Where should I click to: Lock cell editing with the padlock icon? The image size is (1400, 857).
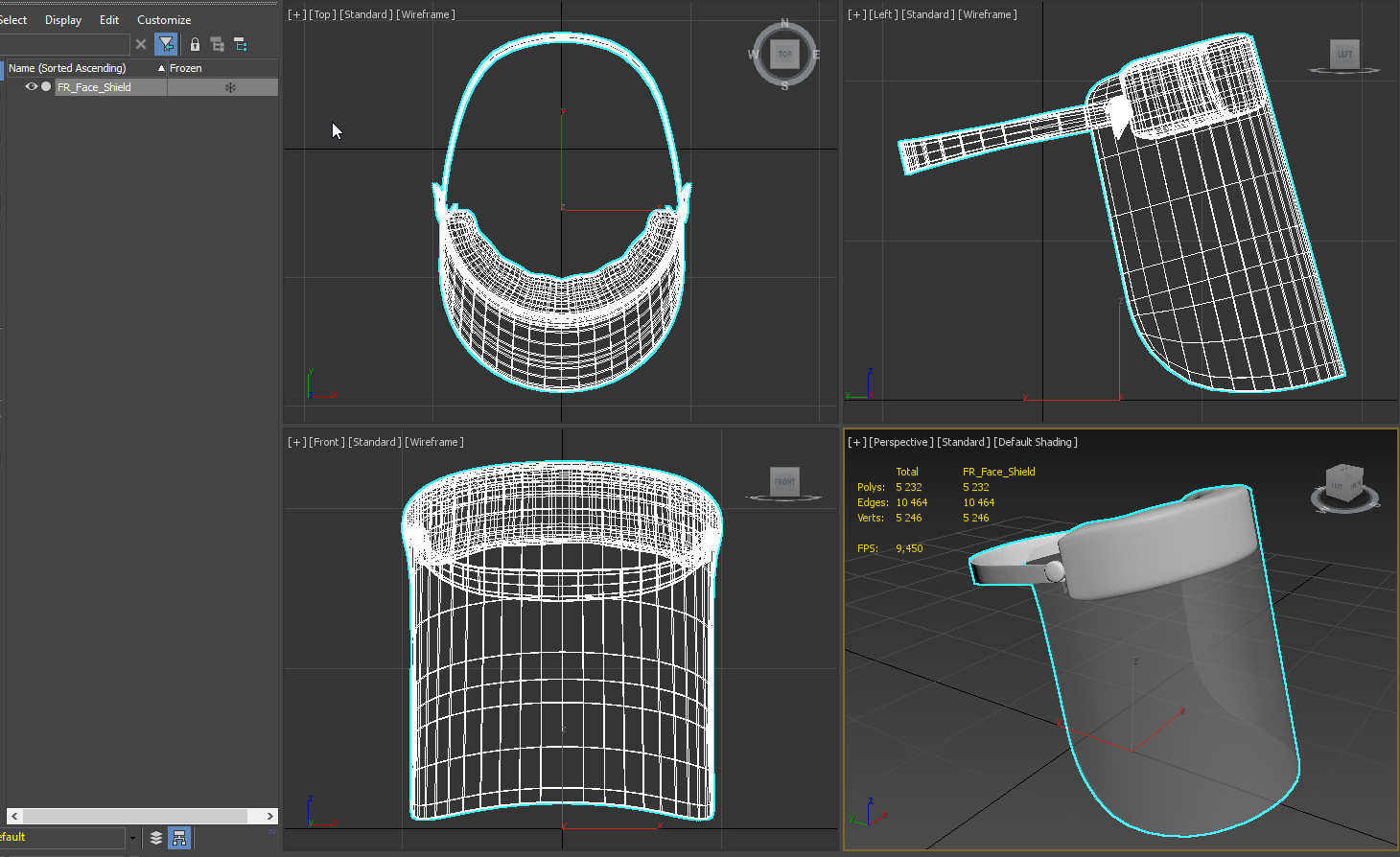pos(195,44)
